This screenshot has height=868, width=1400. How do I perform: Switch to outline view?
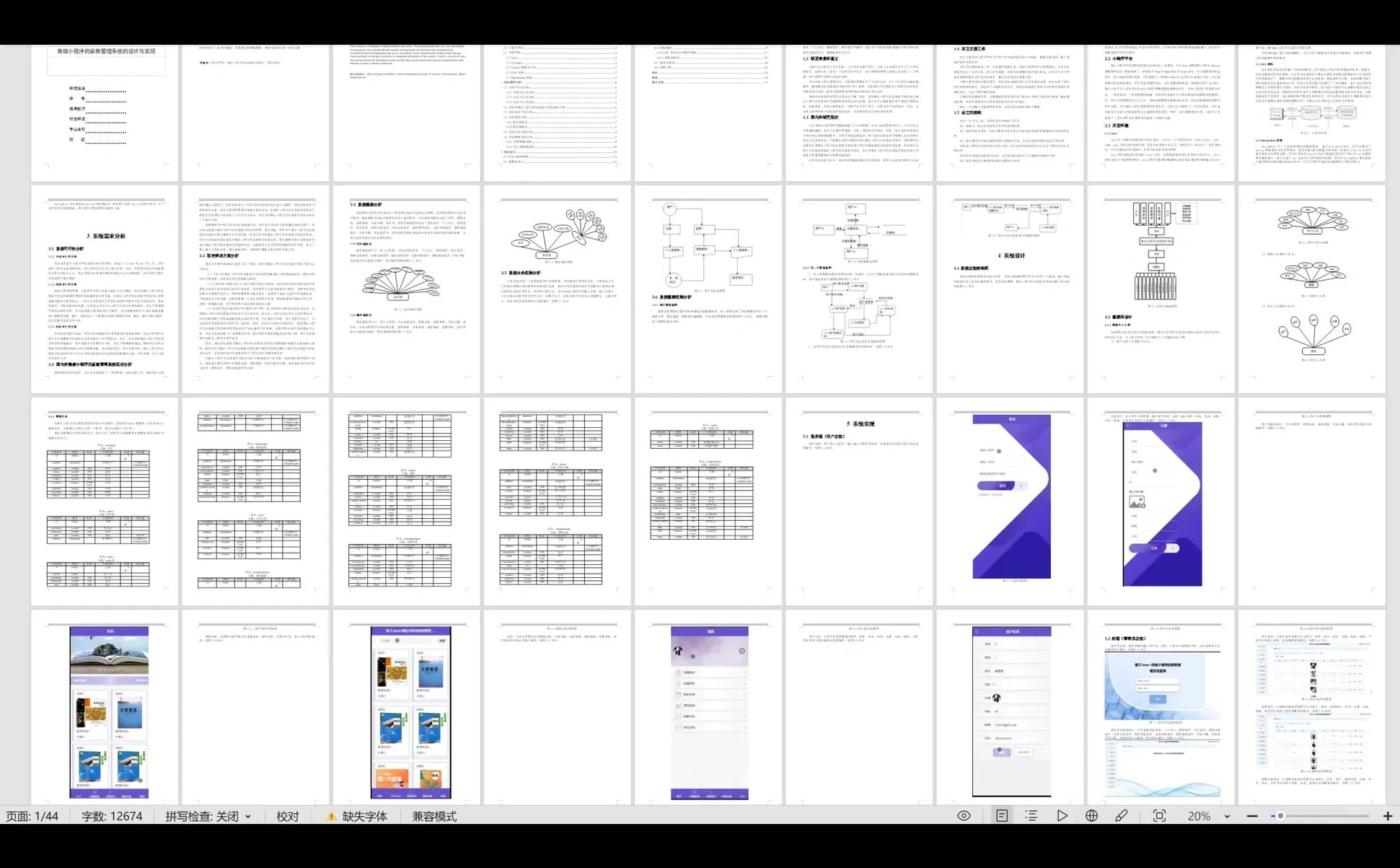[1031, 816]
